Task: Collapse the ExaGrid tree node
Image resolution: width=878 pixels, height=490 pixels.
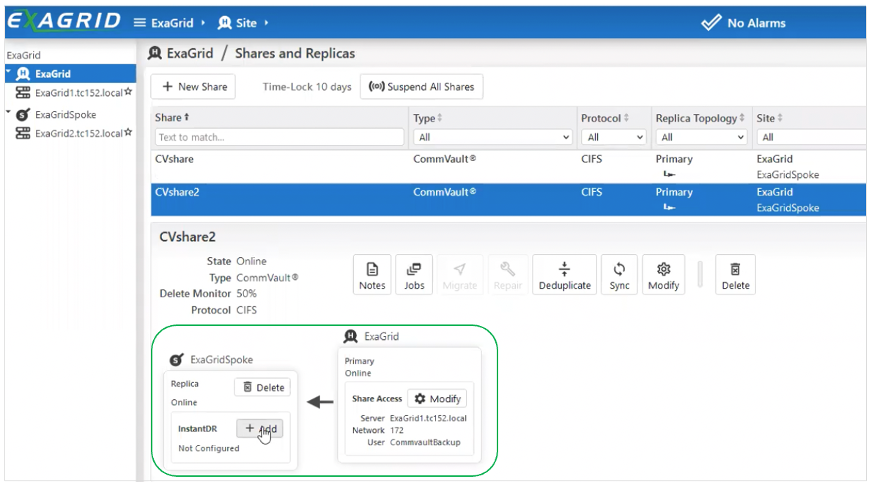Action: 8,72
